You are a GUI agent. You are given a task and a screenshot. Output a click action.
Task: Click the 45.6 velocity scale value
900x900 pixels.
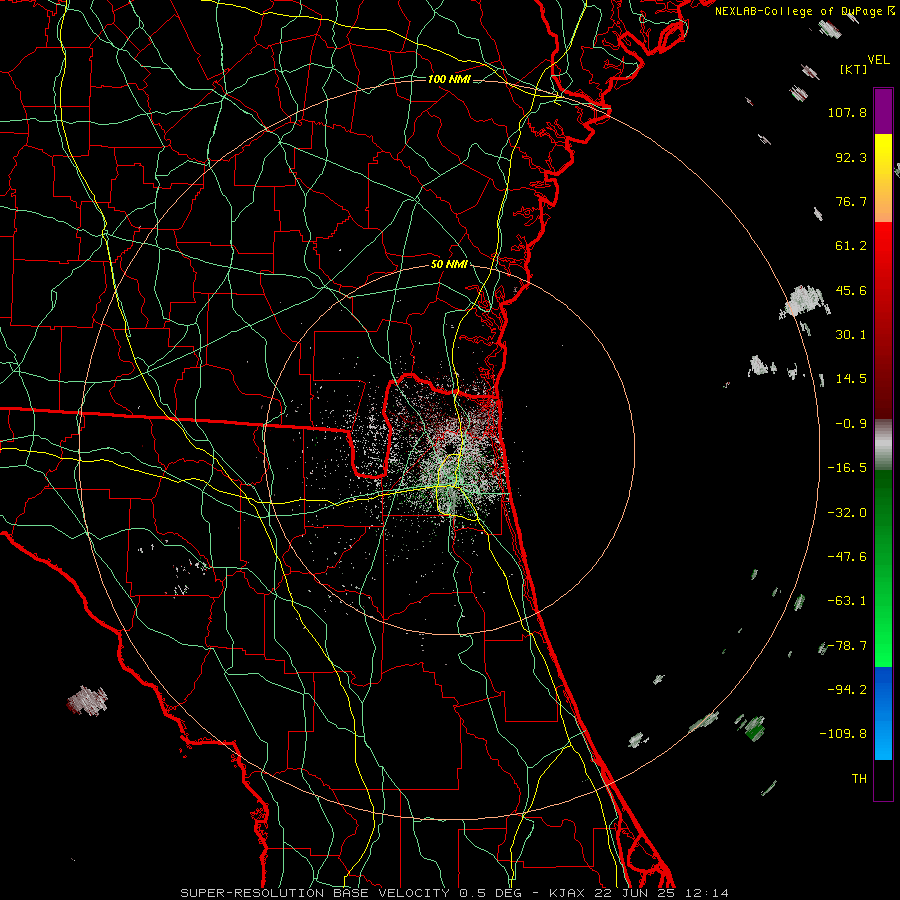851,290
